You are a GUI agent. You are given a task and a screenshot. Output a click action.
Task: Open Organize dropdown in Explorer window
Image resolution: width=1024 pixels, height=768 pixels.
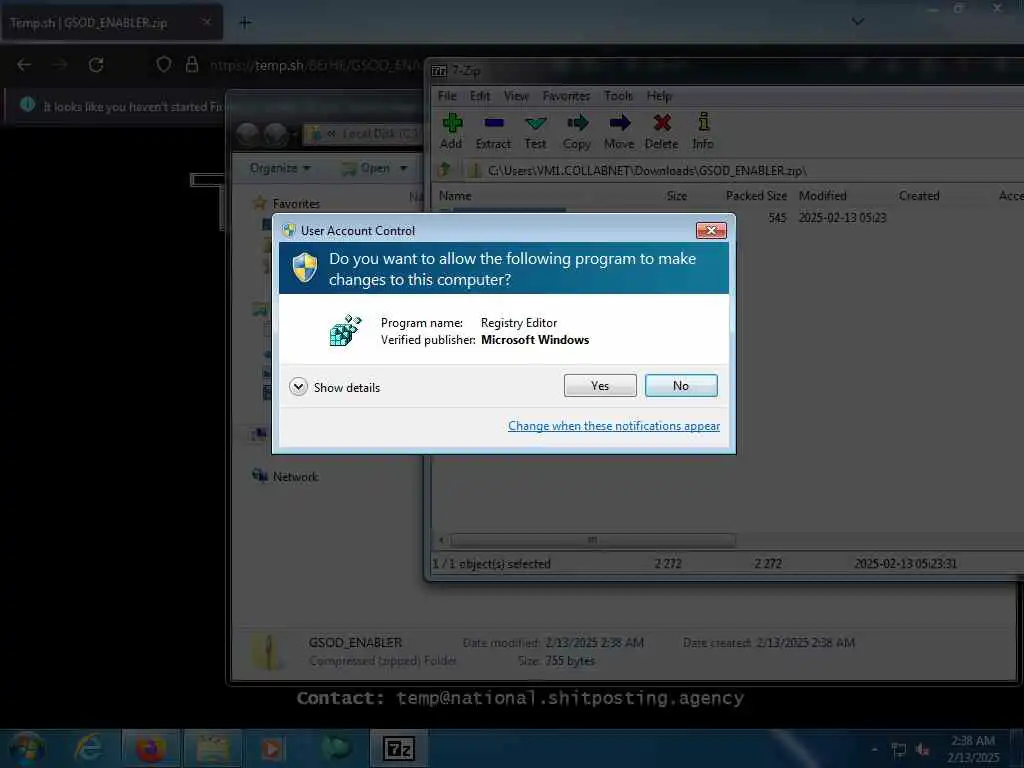click(280, 168)
